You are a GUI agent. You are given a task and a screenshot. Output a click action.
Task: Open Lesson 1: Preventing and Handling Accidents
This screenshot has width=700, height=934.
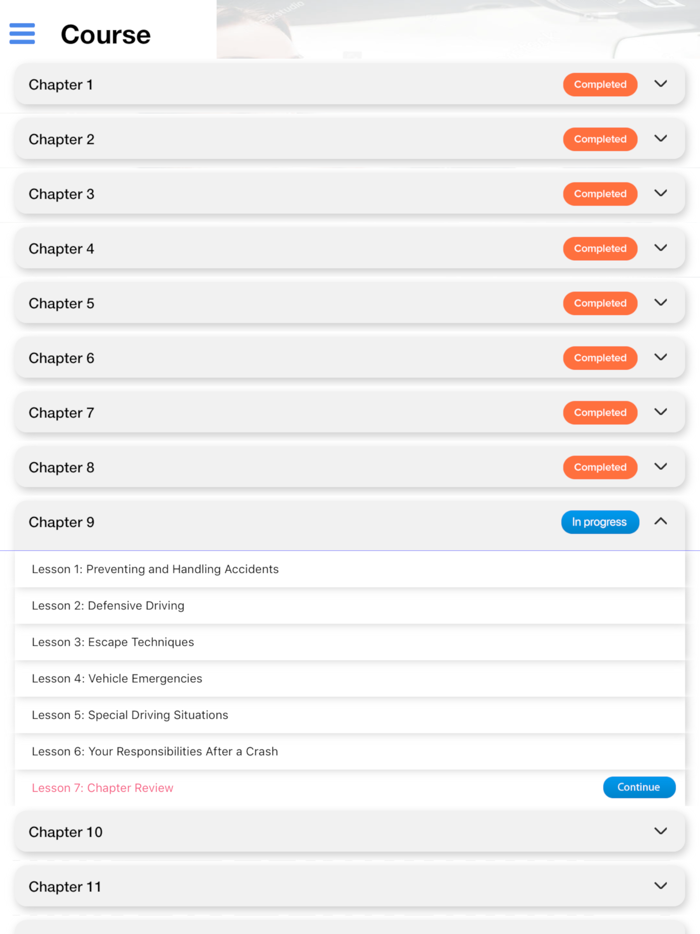click(155, 569)
